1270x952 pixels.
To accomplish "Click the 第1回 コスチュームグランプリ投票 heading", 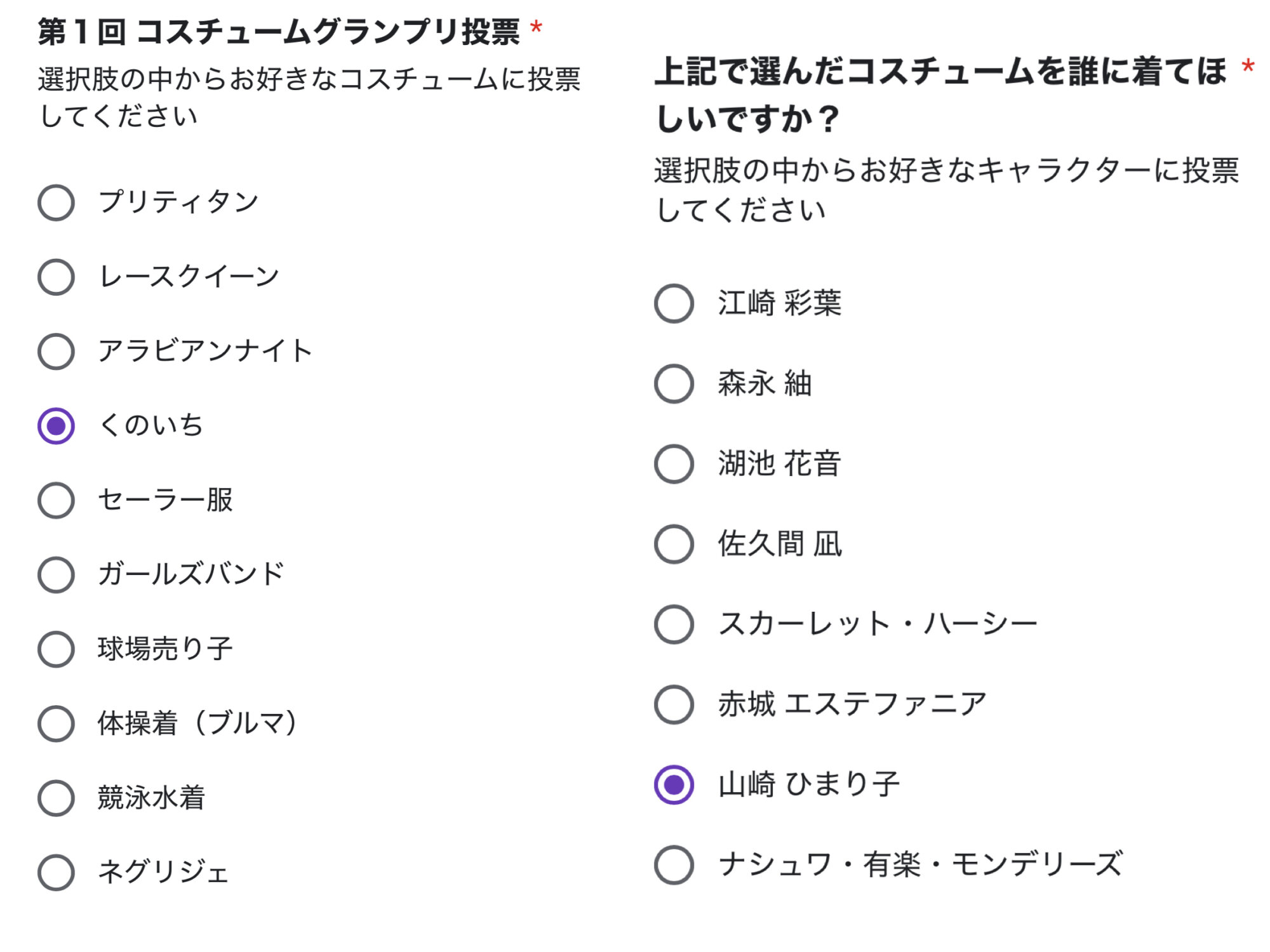I will click(x=278, y=32).
